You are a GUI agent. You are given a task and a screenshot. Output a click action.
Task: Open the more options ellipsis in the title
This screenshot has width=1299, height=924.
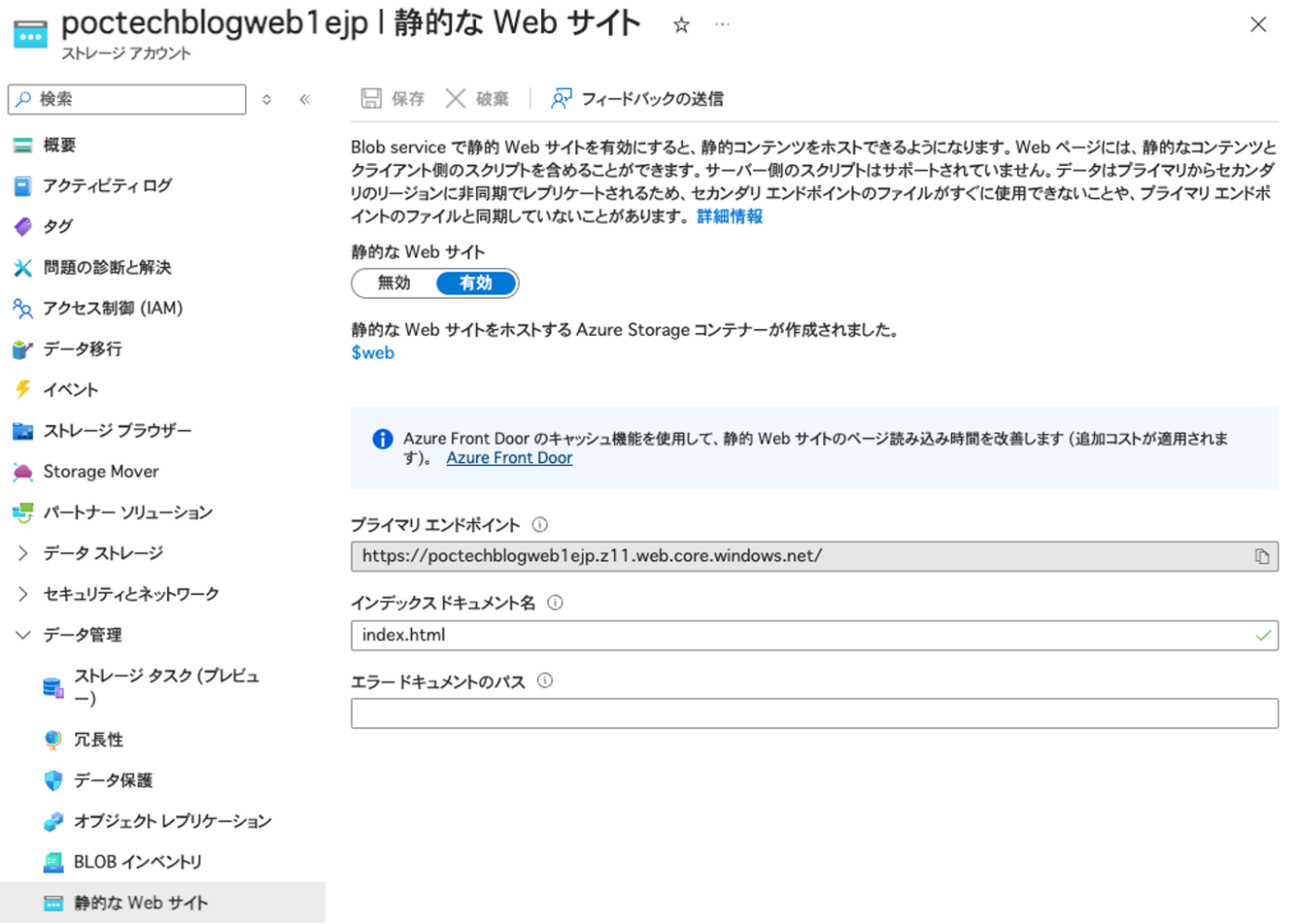click(x=722, y=25)
